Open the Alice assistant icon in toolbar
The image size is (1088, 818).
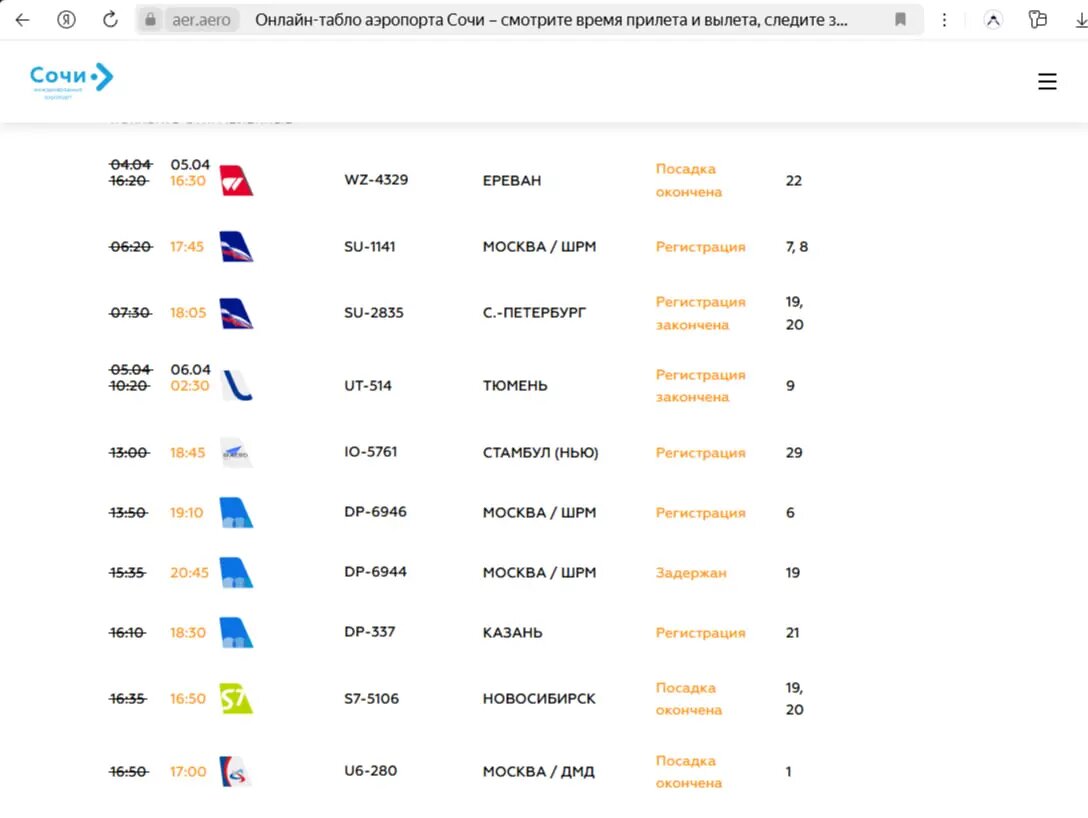tap(993, 20)
